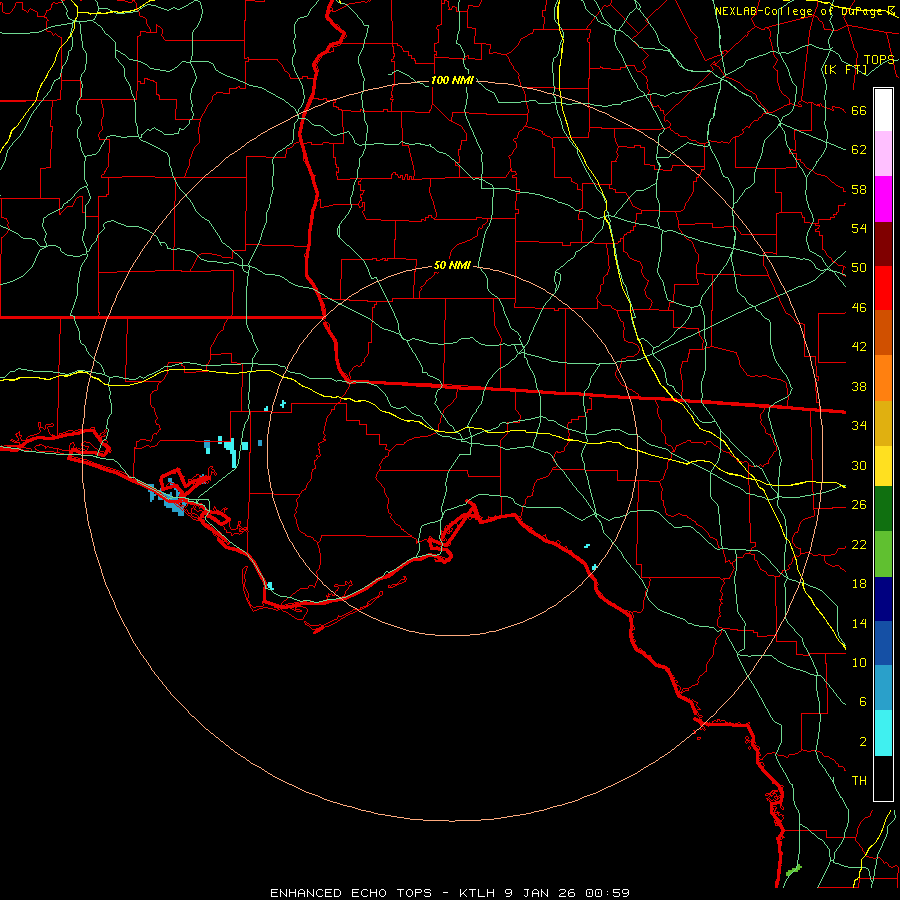Select the magenta legend color block
Viewport: 900px width, 900px height.
pyautogui.click(x=883, y=199)
